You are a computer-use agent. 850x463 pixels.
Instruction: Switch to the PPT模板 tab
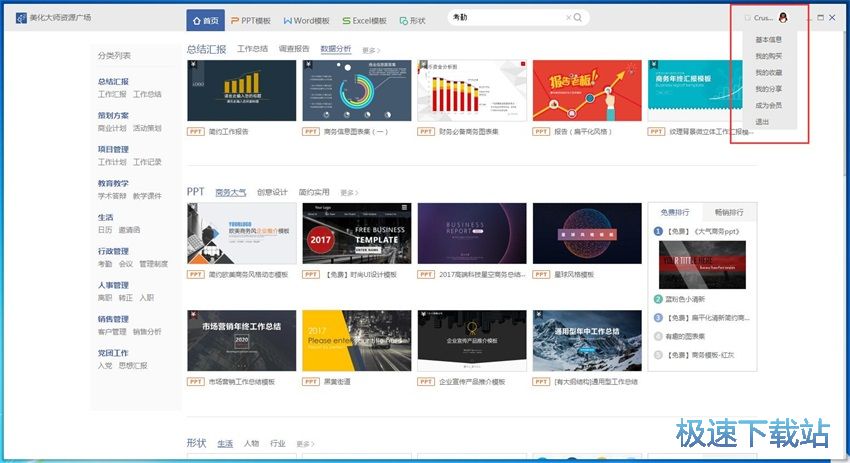[x=250, y=21]
